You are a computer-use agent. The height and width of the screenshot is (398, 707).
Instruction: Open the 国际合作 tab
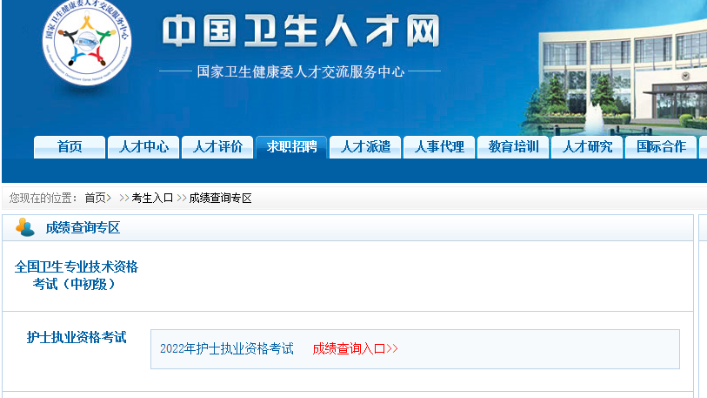[661, 147]
